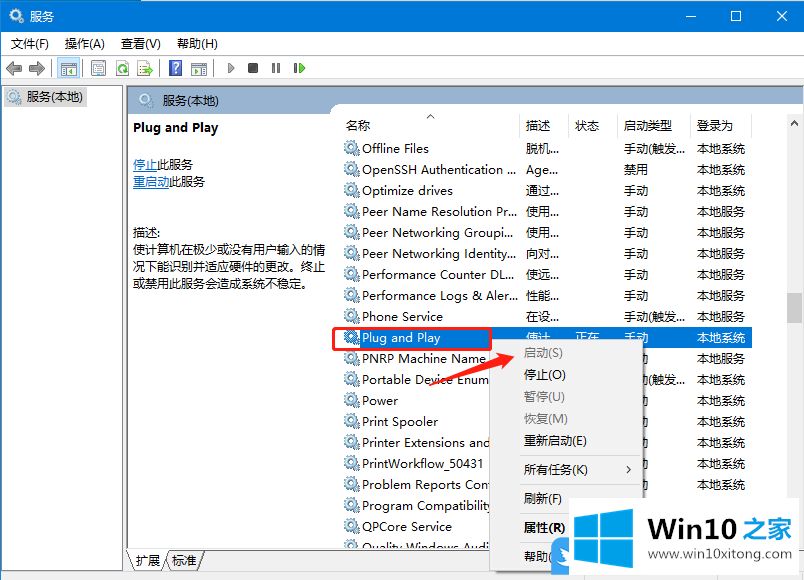Expand 所有任务(K) submenu

click(566, 470)
